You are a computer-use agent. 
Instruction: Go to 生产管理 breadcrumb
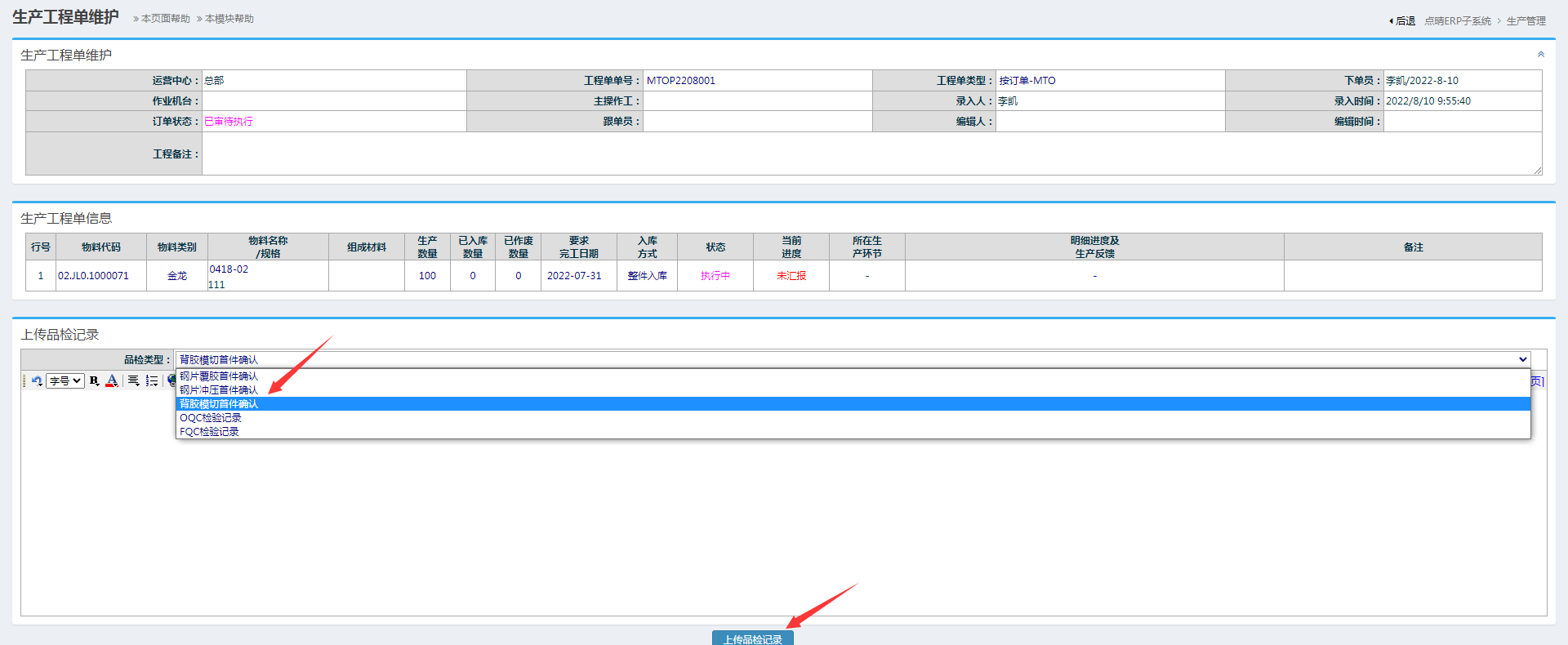[x=1526, y=20]
